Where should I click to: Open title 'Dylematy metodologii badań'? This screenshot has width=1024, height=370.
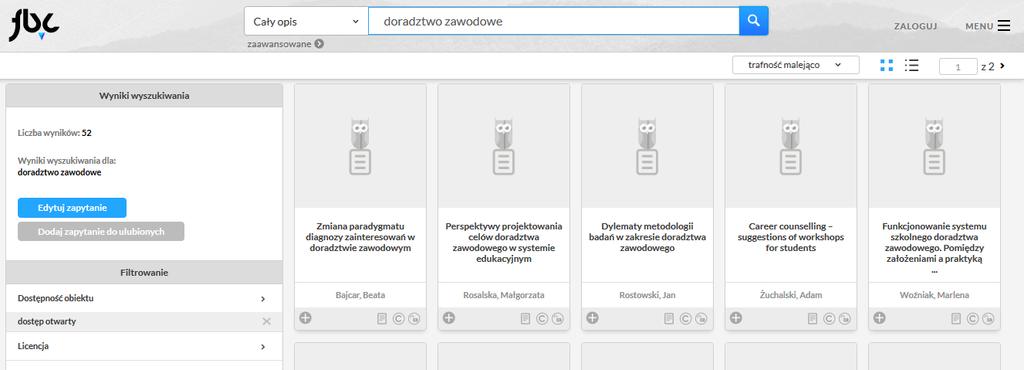[647, 238]
